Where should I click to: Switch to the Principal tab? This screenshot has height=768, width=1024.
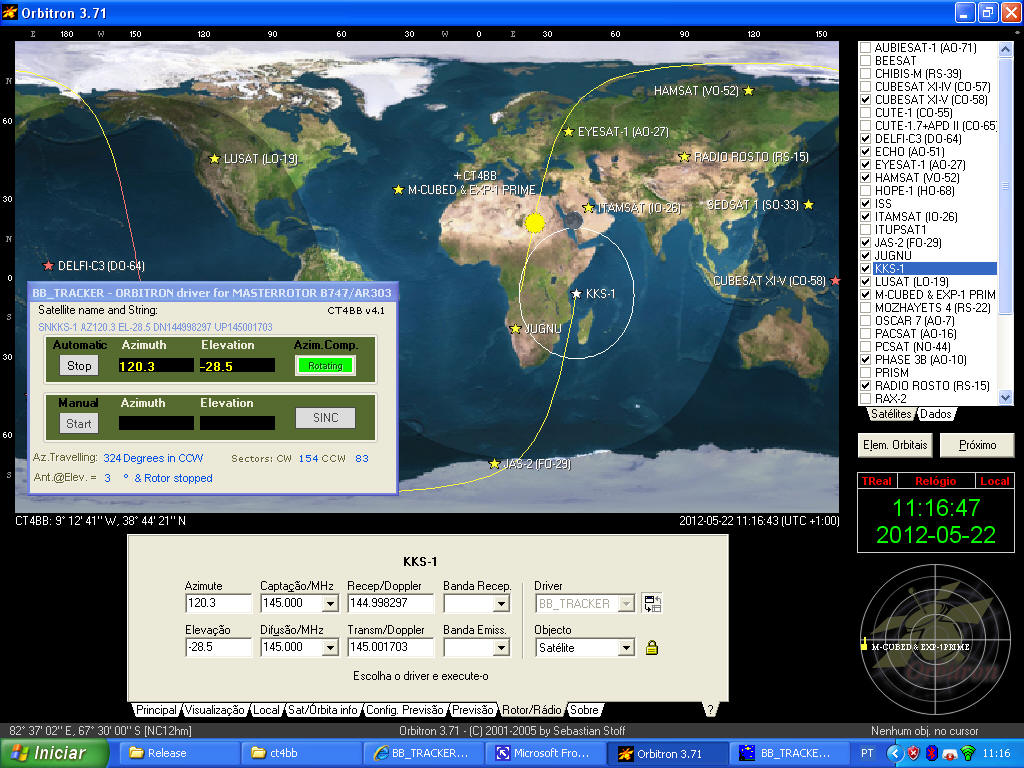point(156,710)
